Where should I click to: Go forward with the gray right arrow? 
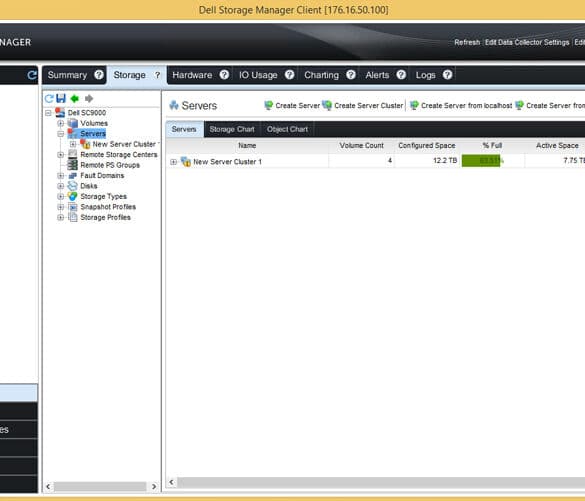tap(89, 98)
